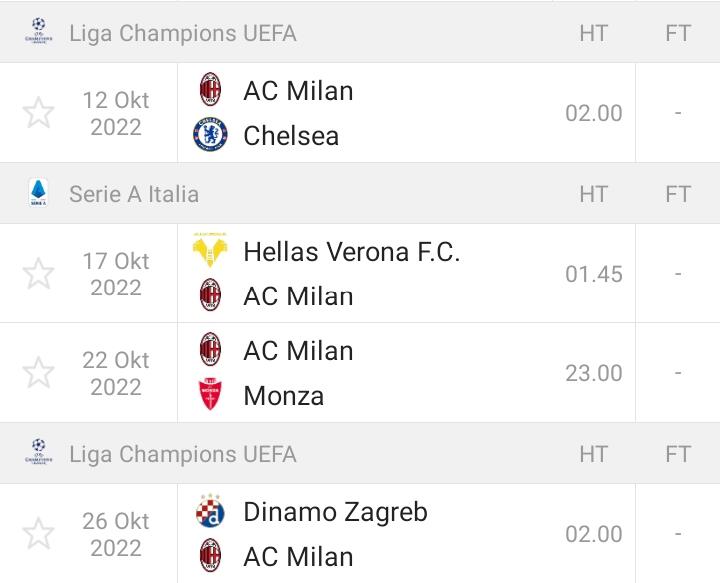Select the Hellas Verona F.C. team name
The image size is (720, 583).
[x=351, y=252]
